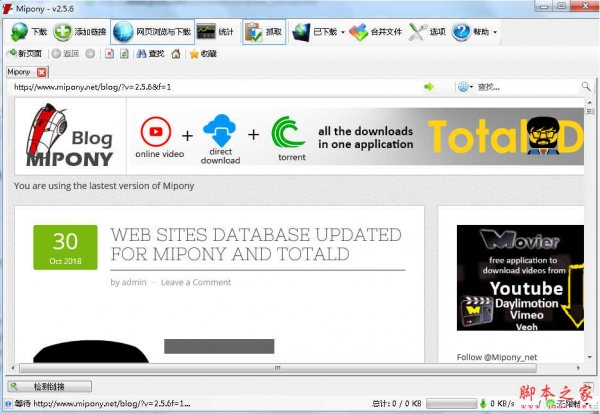This screenshot has width=600, height=414.
Task: Toggle the 抓取 (Capture) clipboard button
Action: coord(264,32)
